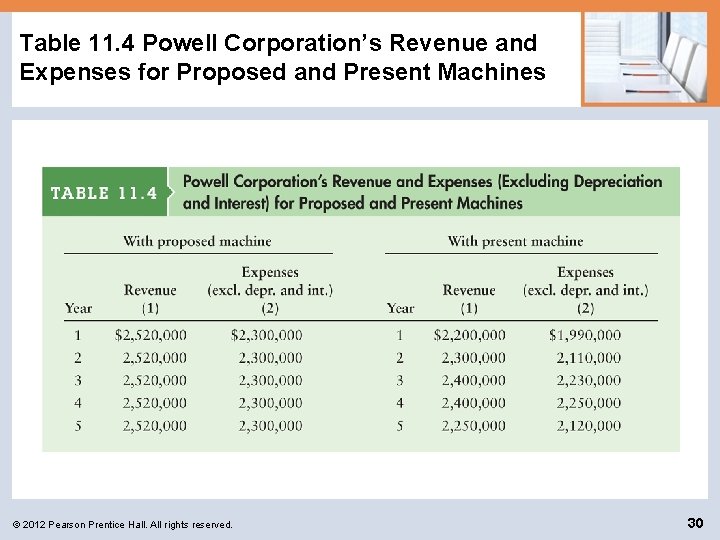
Task: Click the 'Expenses (excl. depr. and int.)' header under present machine
Action: click(585, 290)
